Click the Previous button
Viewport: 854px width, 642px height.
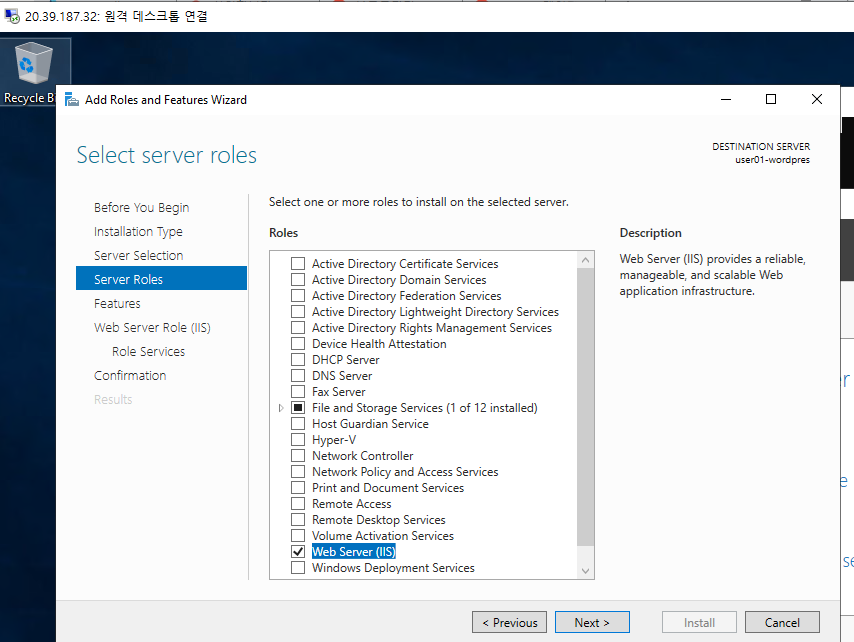[509, 622]
